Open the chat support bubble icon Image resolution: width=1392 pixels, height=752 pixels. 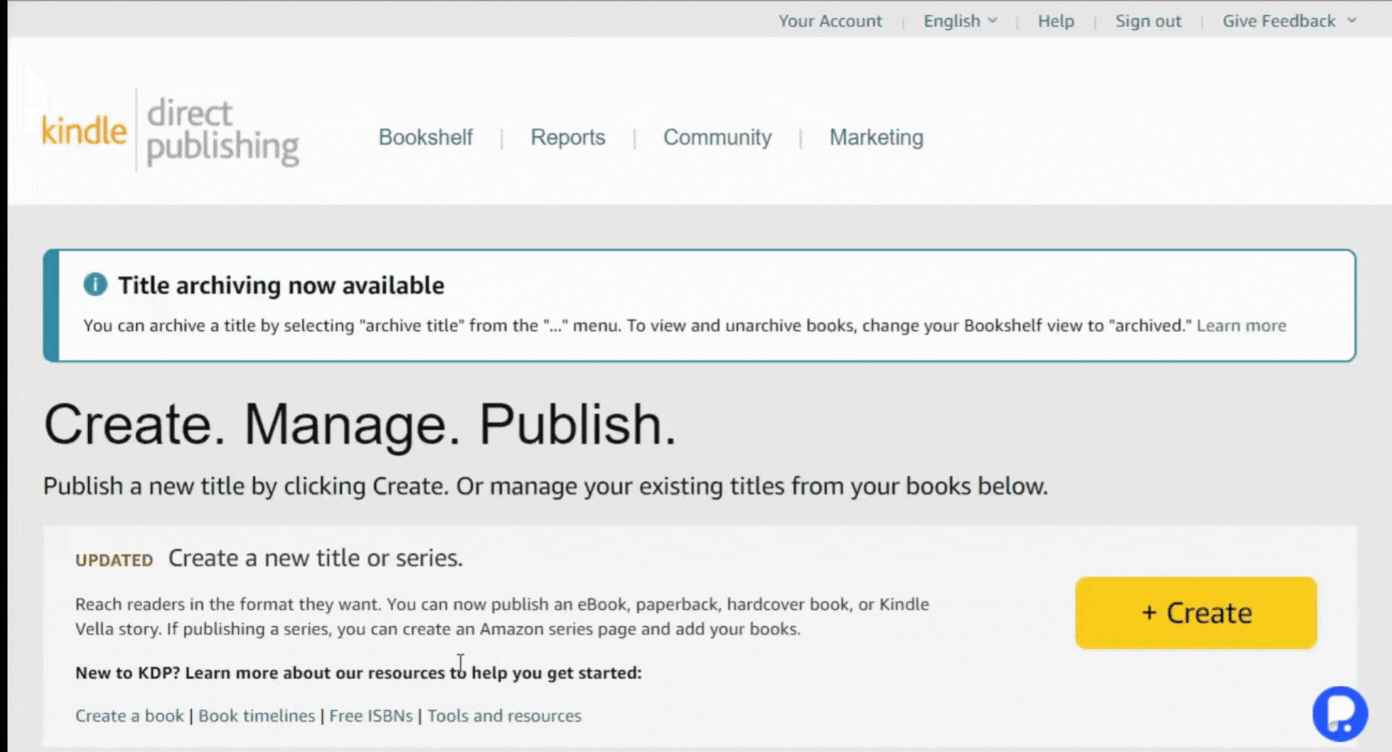tap(1339, 713)
